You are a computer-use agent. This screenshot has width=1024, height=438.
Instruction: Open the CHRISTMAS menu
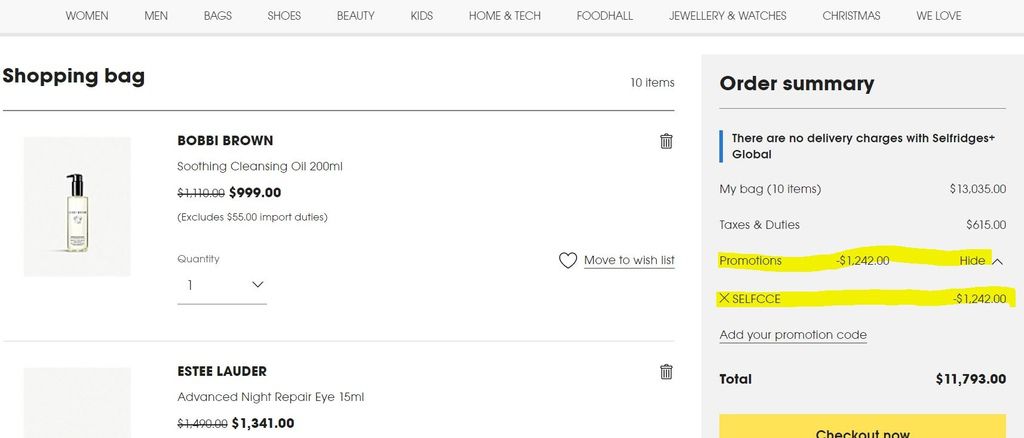[852, 16]
